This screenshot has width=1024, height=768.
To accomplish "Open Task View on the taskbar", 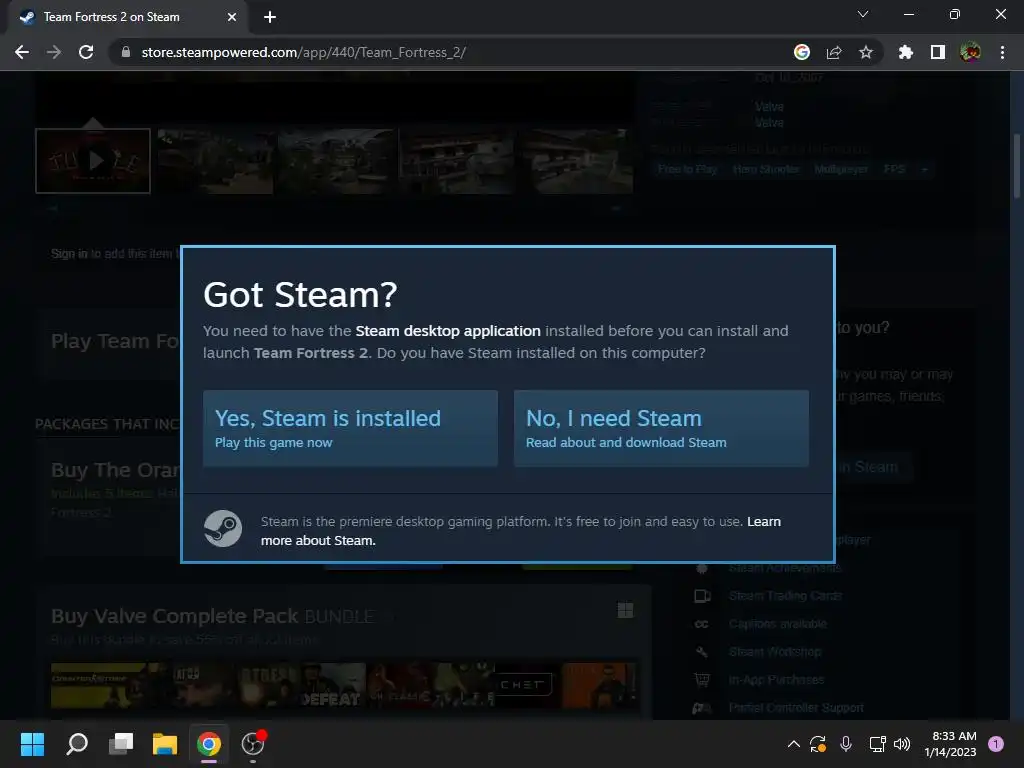I will click(121, 744).
